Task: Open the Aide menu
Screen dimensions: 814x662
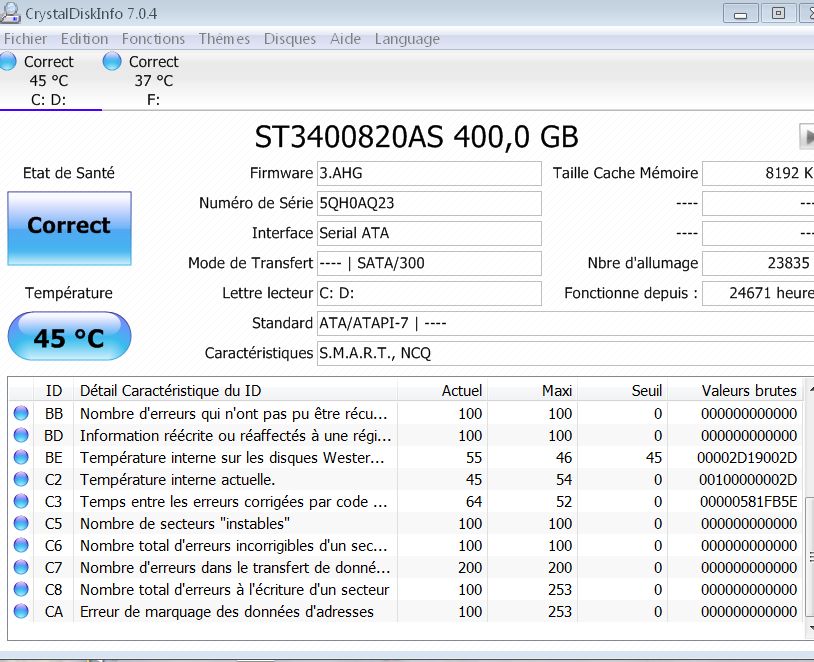Action: pyautogui.click(x=345, y=39)
